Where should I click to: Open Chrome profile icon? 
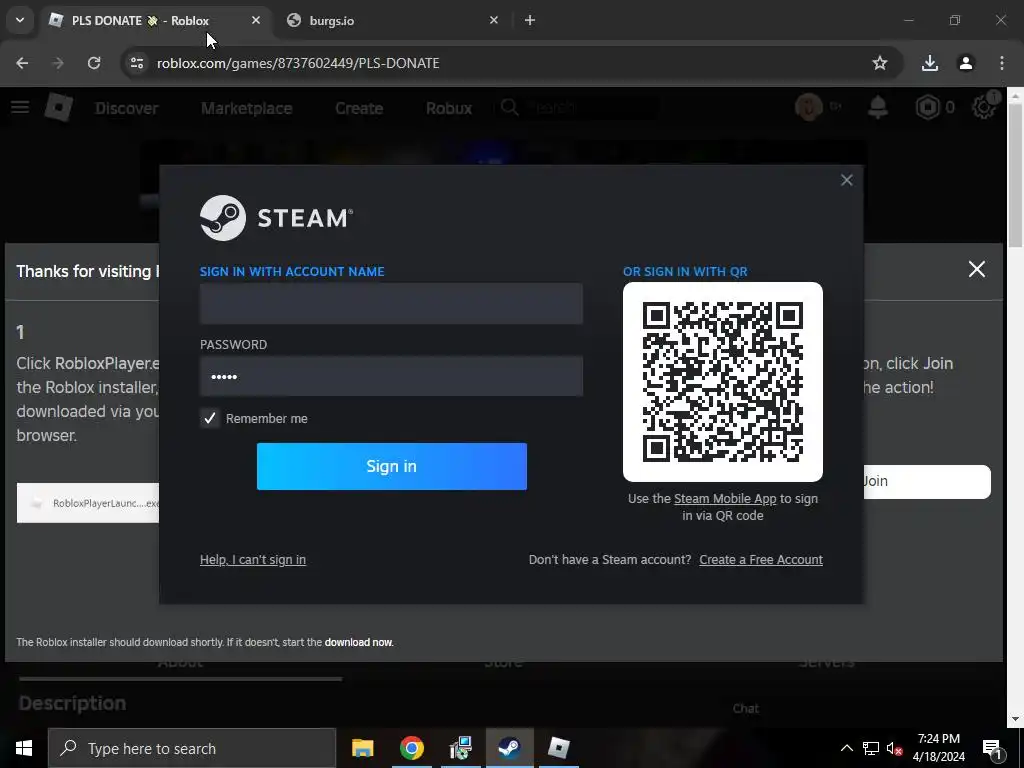(966, 63)
